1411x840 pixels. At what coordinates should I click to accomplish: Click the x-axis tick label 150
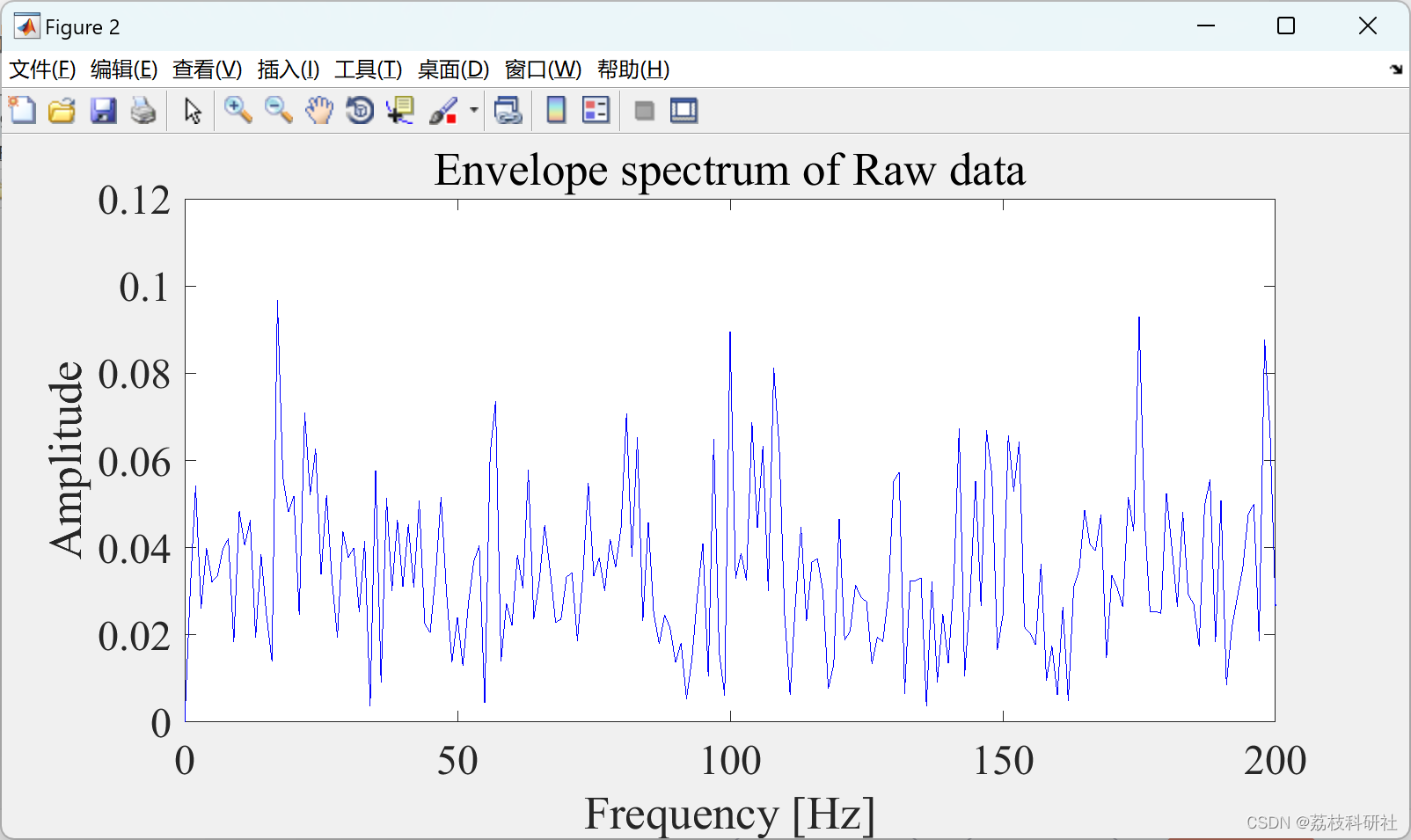[x=1003, y=761]
